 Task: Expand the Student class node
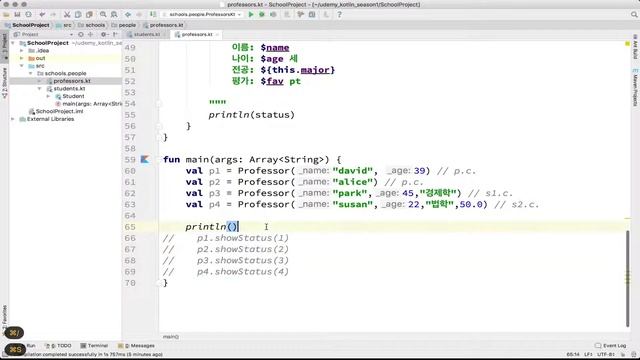coord(49,96)
